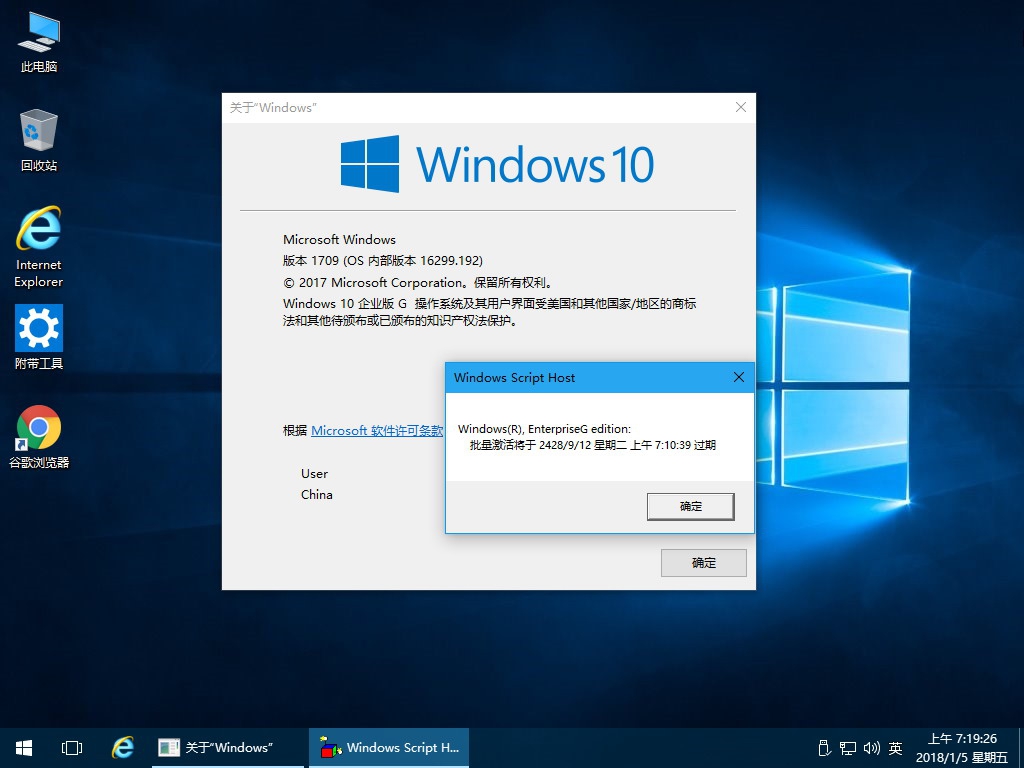Launch Internet Explorer from the taskbar
Screen dimensions: 1024x768
pos(123,748)
